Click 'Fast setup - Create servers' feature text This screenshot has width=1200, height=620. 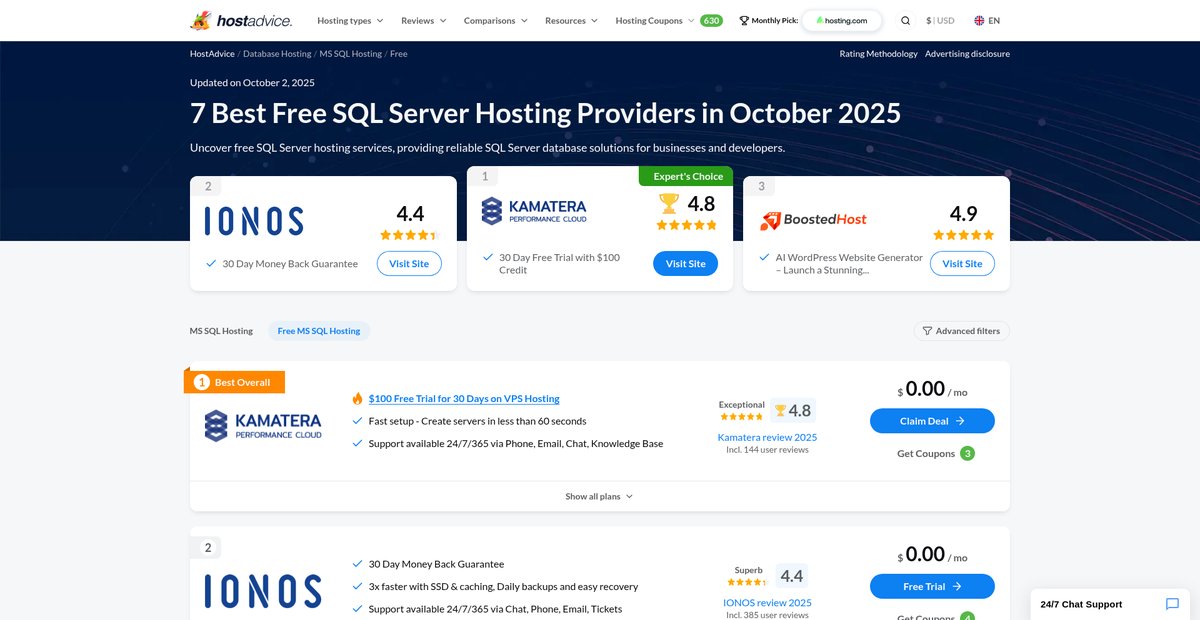click(x=478, y=421)
